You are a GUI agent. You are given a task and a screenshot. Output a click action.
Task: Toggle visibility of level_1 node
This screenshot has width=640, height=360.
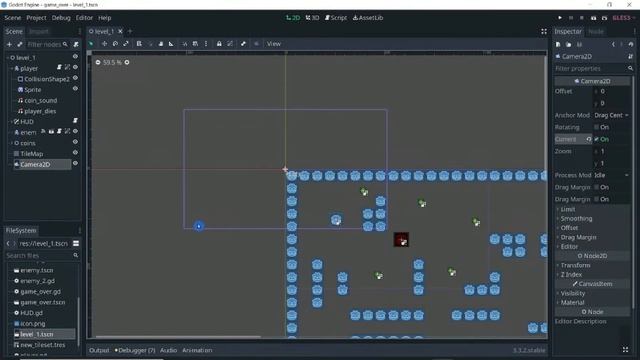[75, 57]
